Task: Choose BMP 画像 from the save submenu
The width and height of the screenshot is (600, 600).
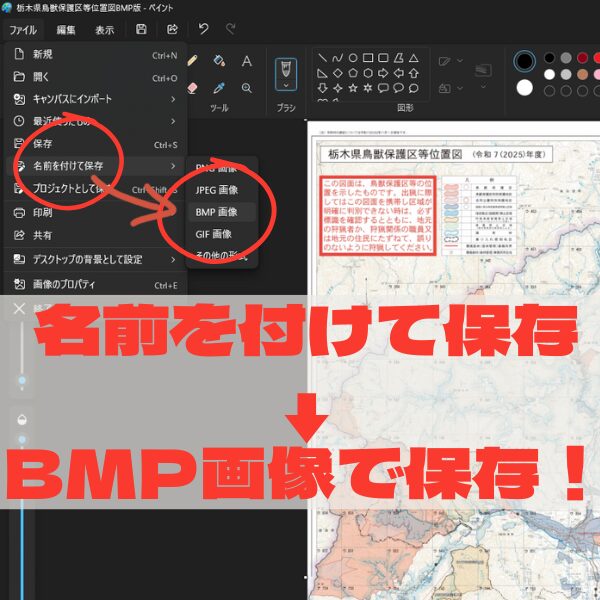Action: click(216, 212)
